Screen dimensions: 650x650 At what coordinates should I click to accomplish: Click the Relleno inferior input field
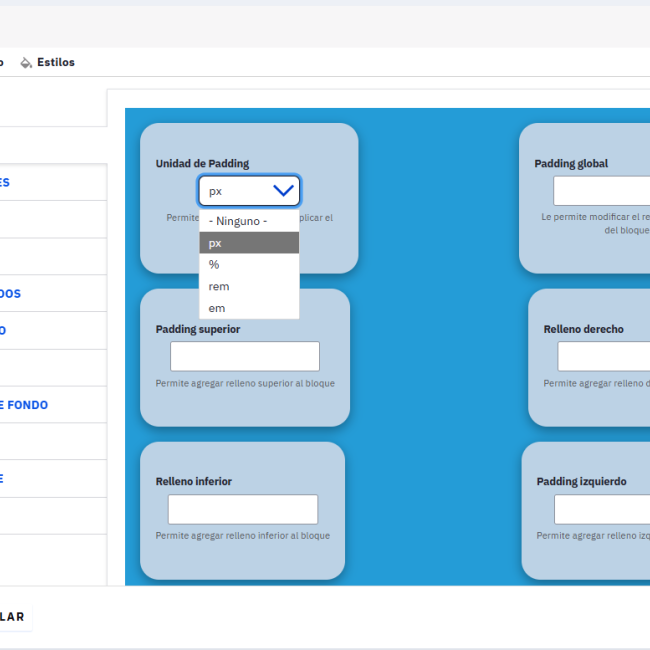tap(243, 509)
